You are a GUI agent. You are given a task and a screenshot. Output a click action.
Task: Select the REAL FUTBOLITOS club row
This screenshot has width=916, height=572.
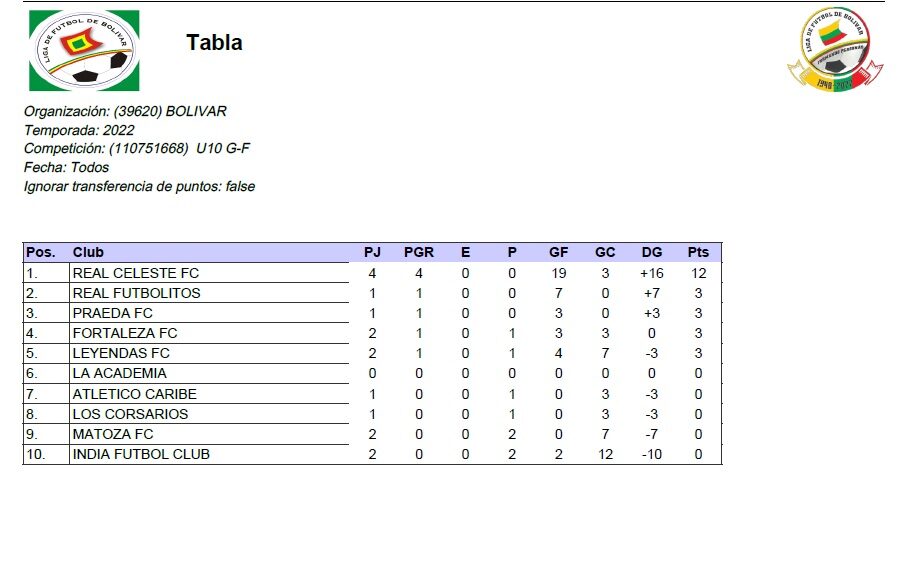point(136,293)
